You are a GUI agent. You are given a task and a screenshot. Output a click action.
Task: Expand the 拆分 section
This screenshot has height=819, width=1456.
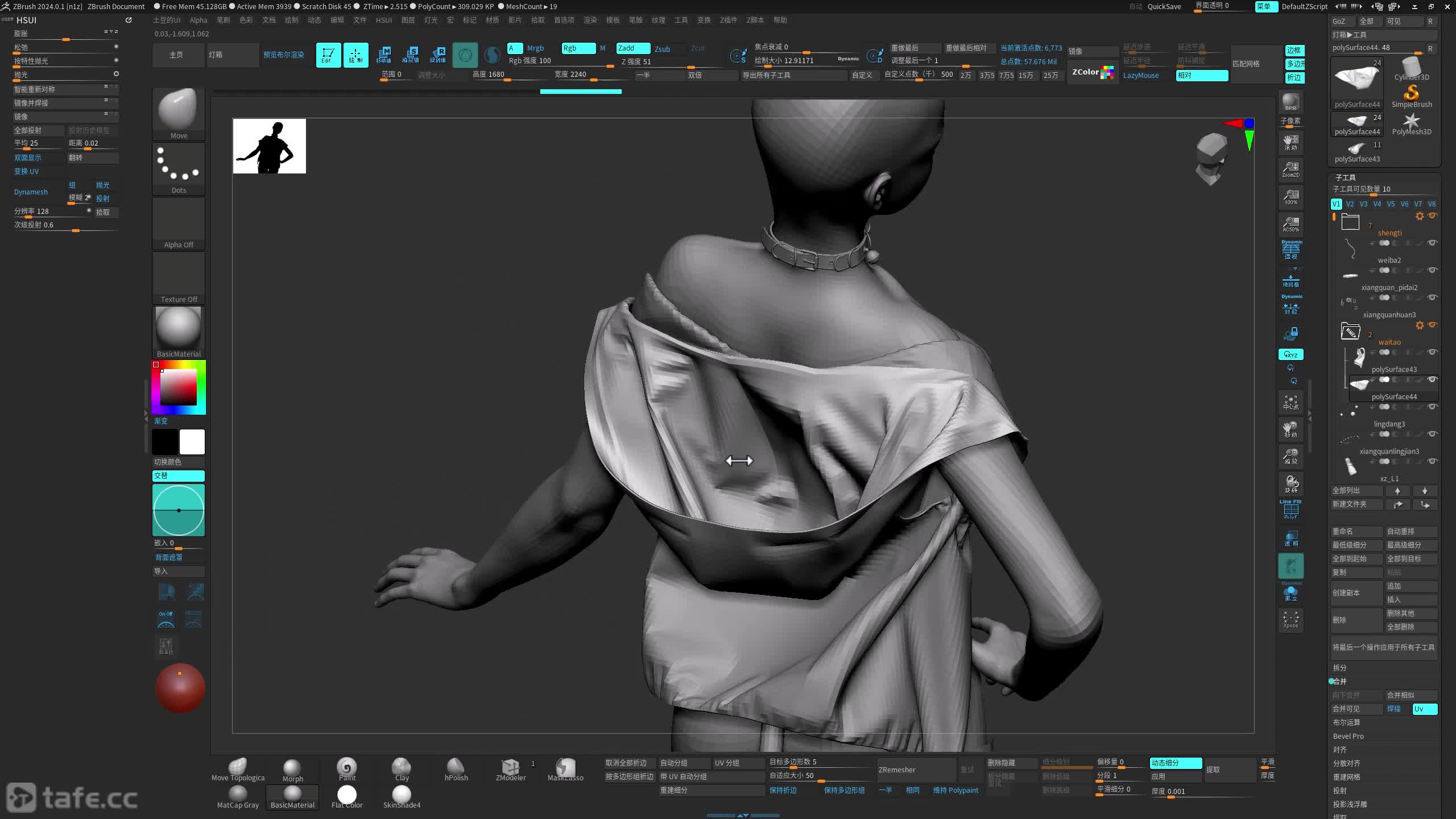(1339, 668)
